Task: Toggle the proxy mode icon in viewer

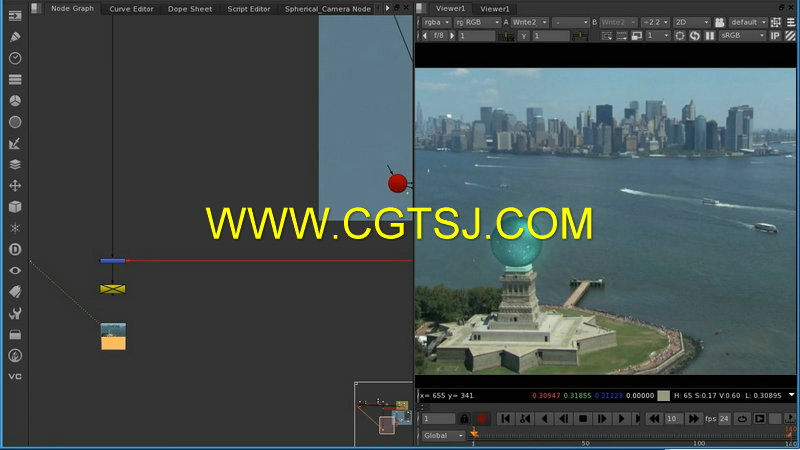Action: 637,36
